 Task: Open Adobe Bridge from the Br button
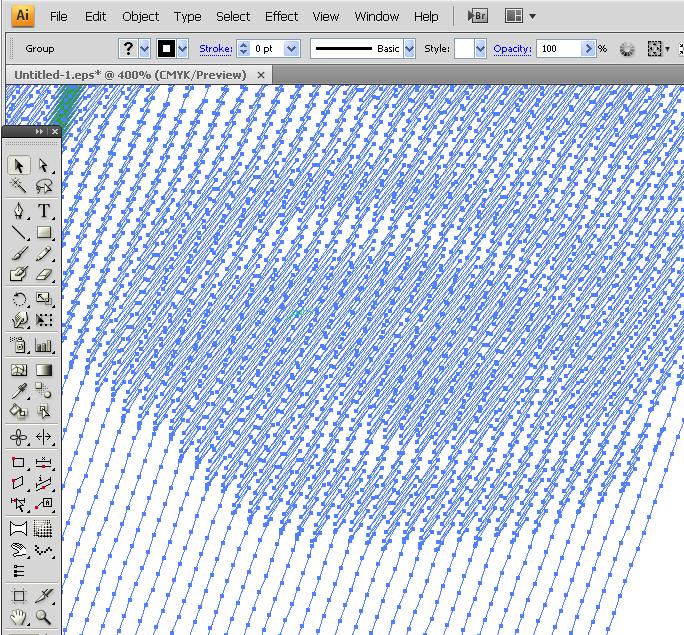point(478,16)
